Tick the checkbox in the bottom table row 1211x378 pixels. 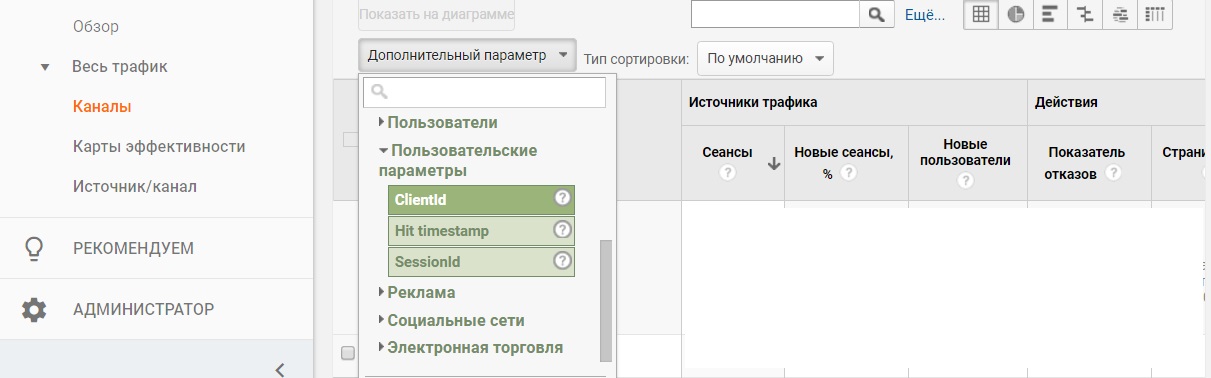coord(348,352)
